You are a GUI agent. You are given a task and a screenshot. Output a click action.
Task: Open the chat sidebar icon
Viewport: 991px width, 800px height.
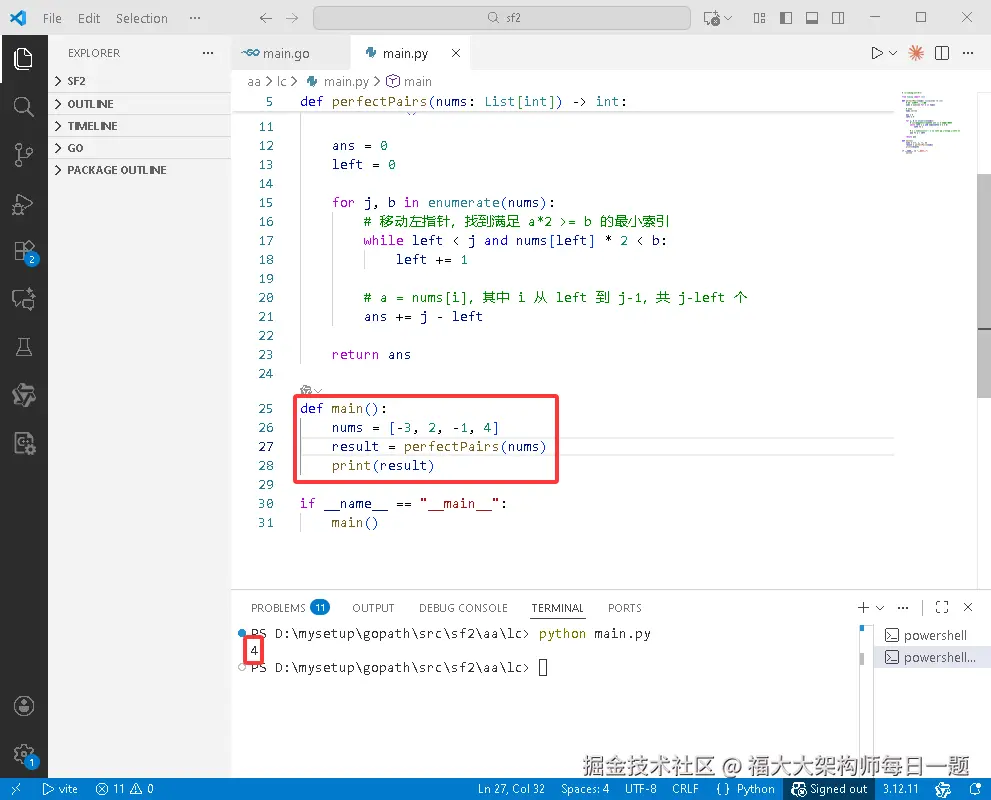click(23, 298)
